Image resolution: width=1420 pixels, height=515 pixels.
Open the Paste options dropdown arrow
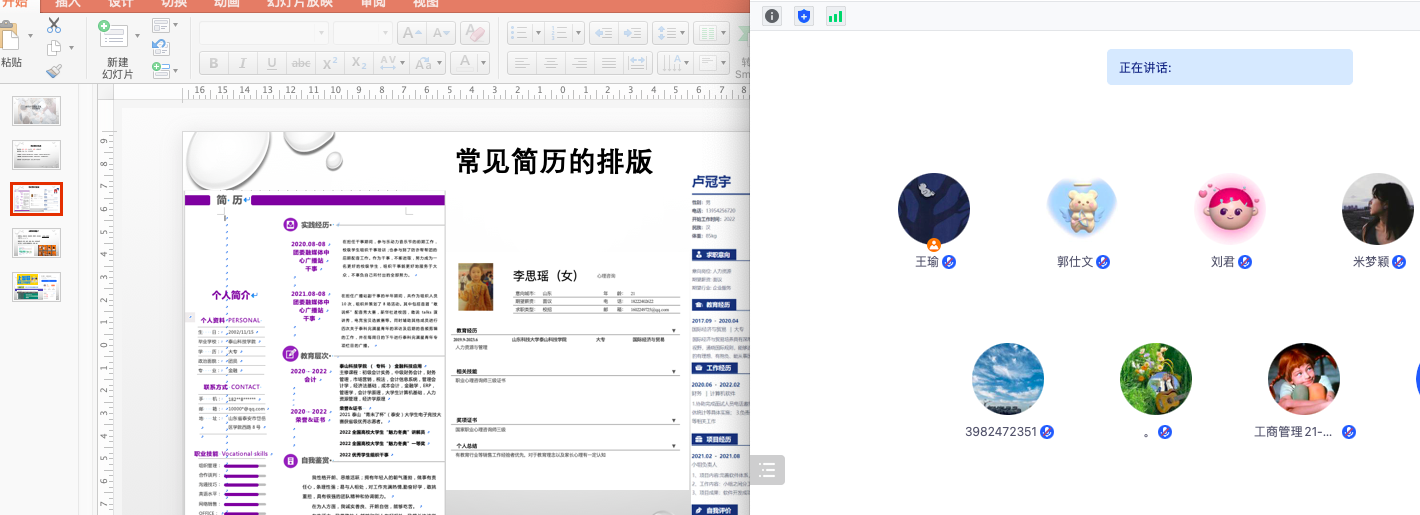pyautogui.click(x=30, y=36)
